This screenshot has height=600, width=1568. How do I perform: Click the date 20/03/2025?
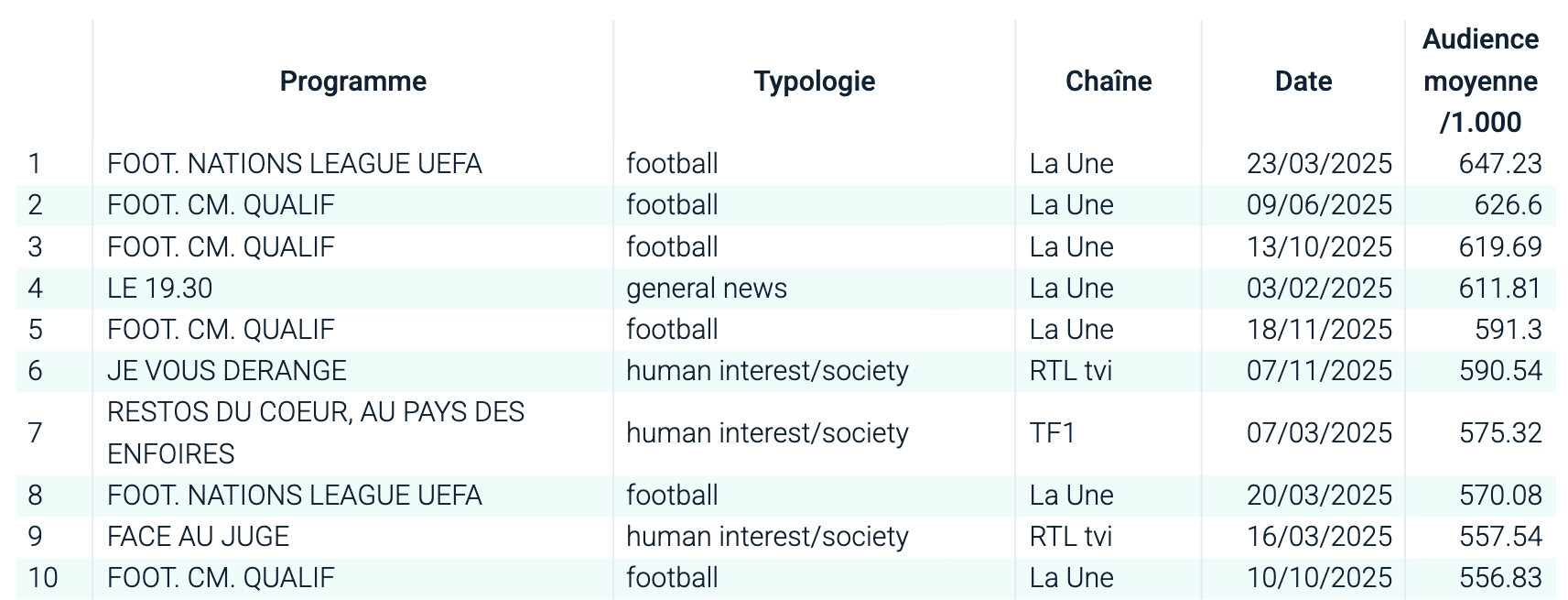pos(1318,496)
